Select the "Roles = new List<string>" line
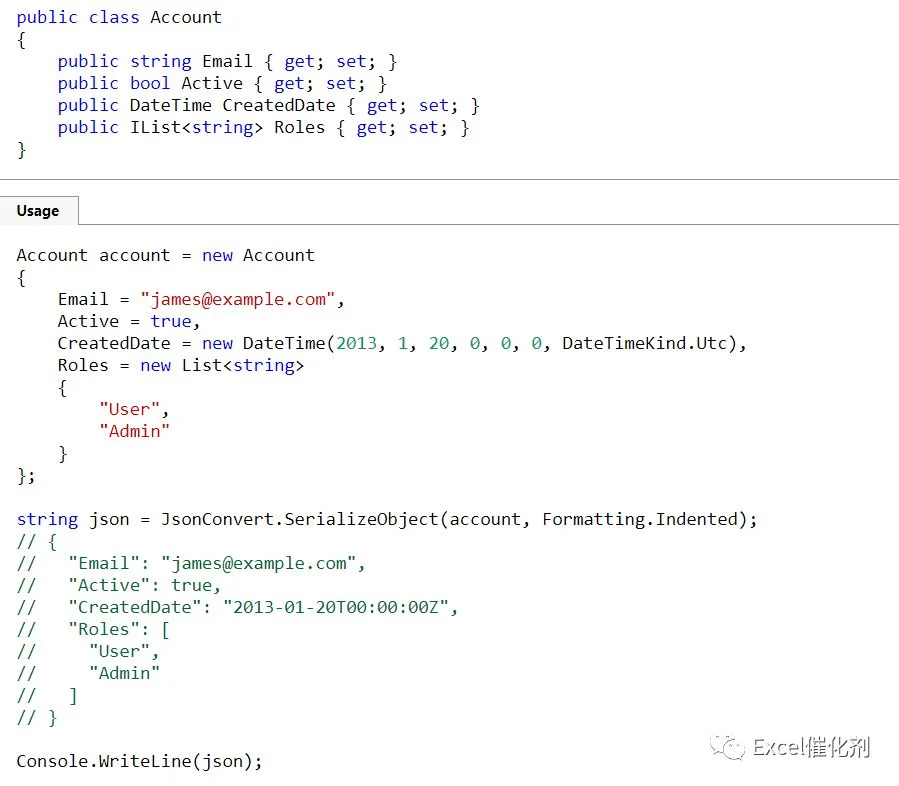 tap(181, 365)
